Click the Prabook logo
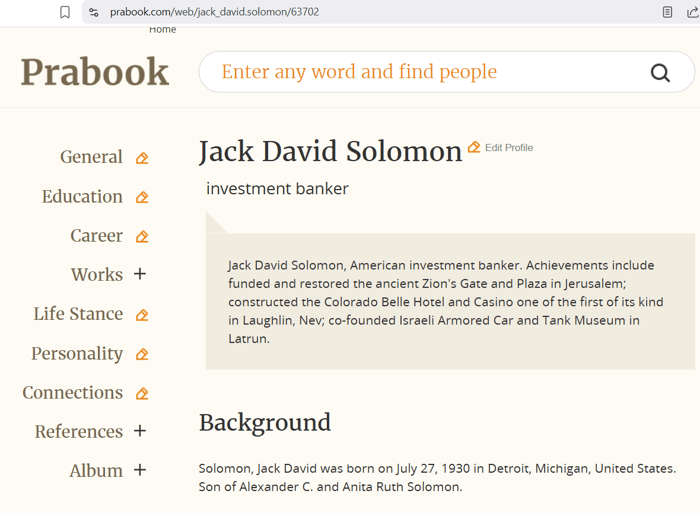The height and width of the screenshot is (513, 700). pos(95,72)
